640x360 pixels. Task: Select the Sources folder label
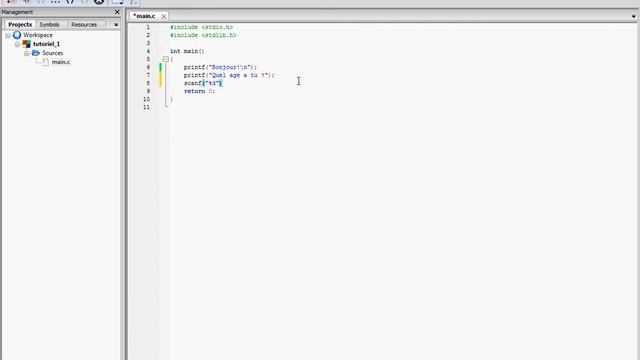click(53, 53)
